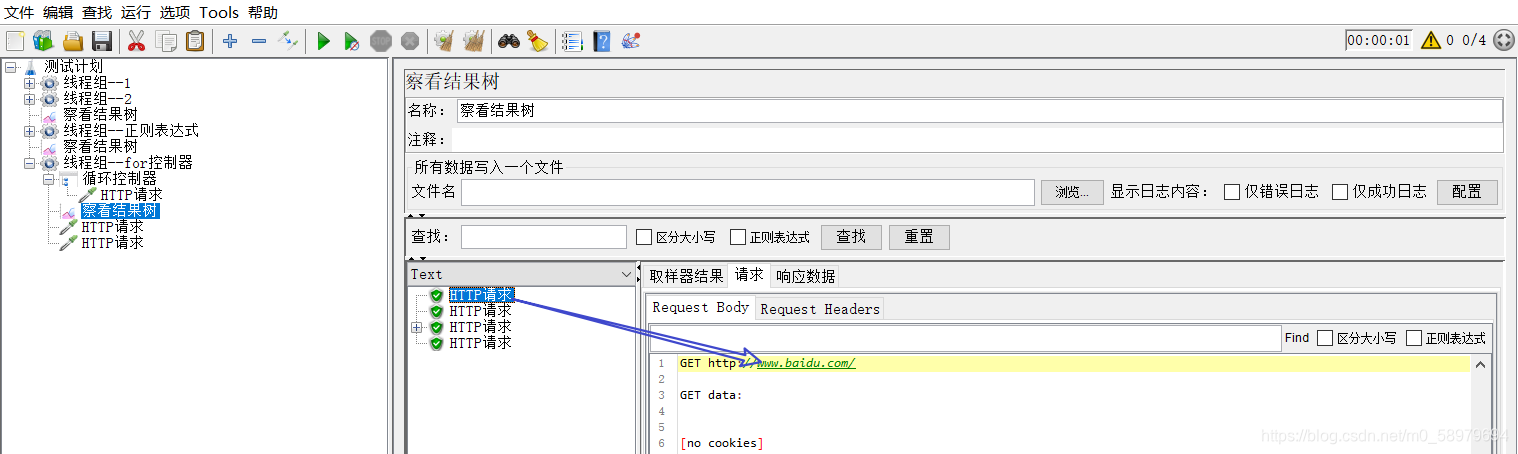This screenshot has height=454, width=1518.
Task: Click www.baidu.com link in request body
Action: coord(806,363)
